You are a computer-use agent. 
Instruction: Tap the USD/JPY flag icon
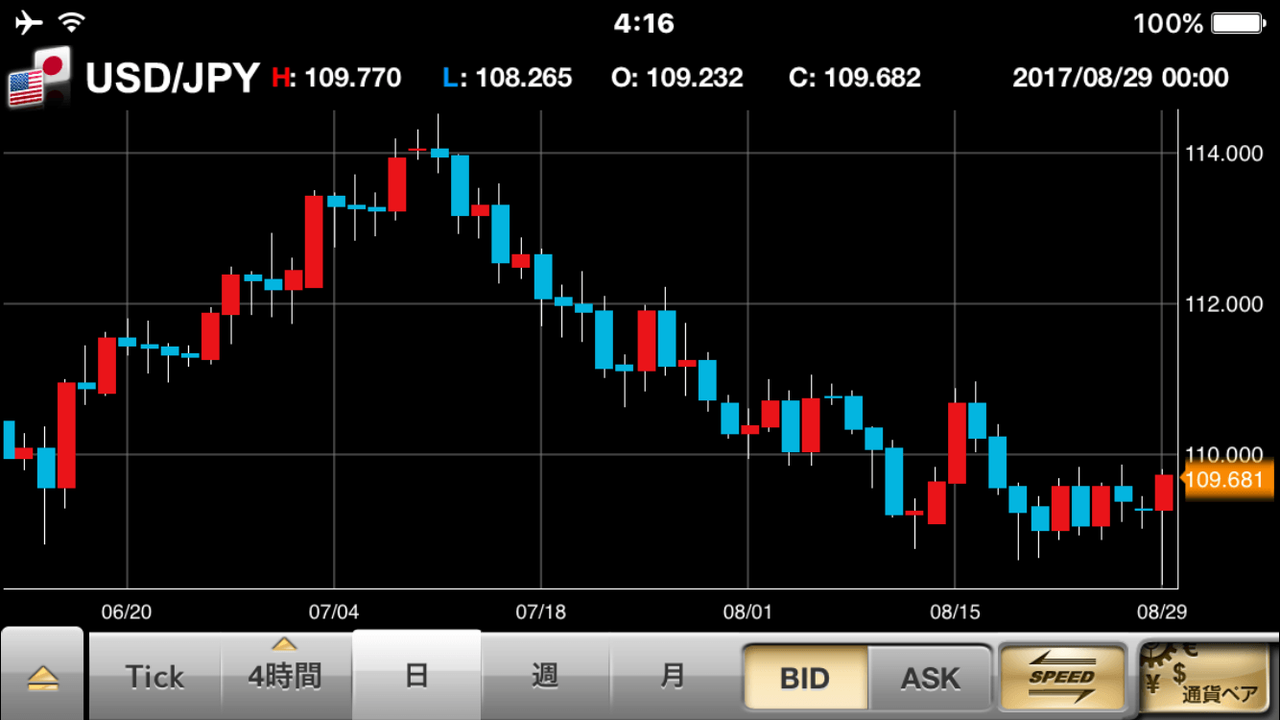39,76
